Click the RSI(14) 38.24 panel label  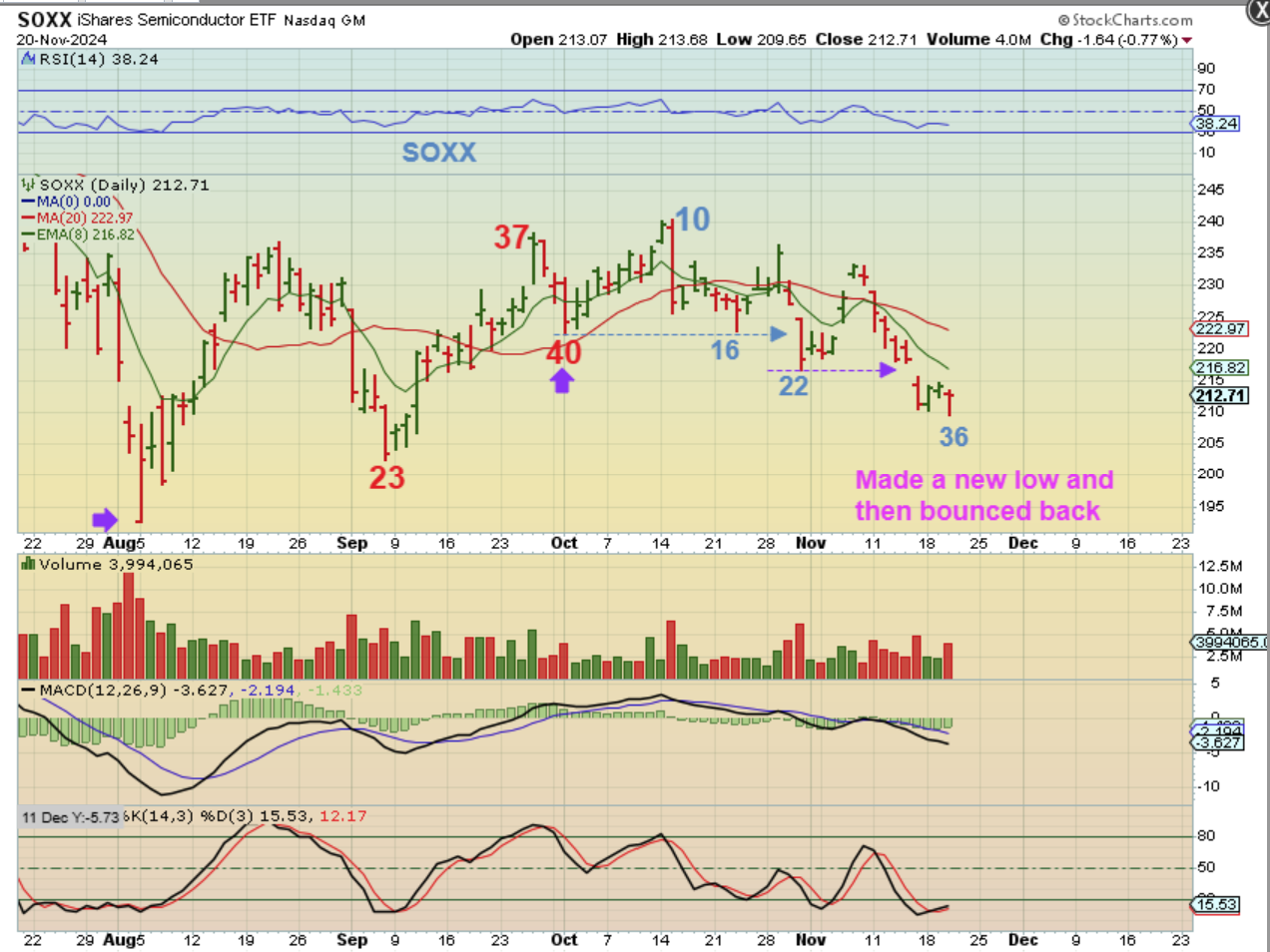click(99, 59)
